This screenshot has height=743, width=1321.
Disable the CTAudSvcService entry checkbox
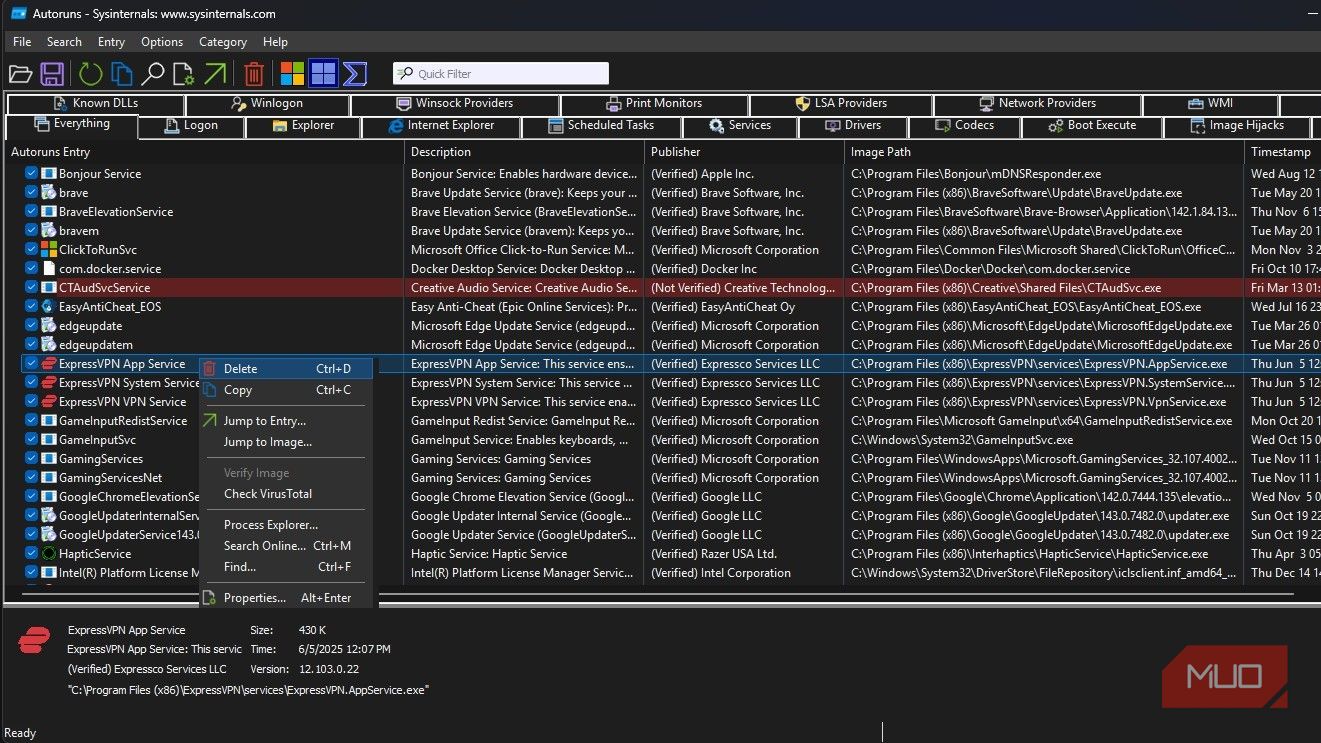click(x=31, y=288)
